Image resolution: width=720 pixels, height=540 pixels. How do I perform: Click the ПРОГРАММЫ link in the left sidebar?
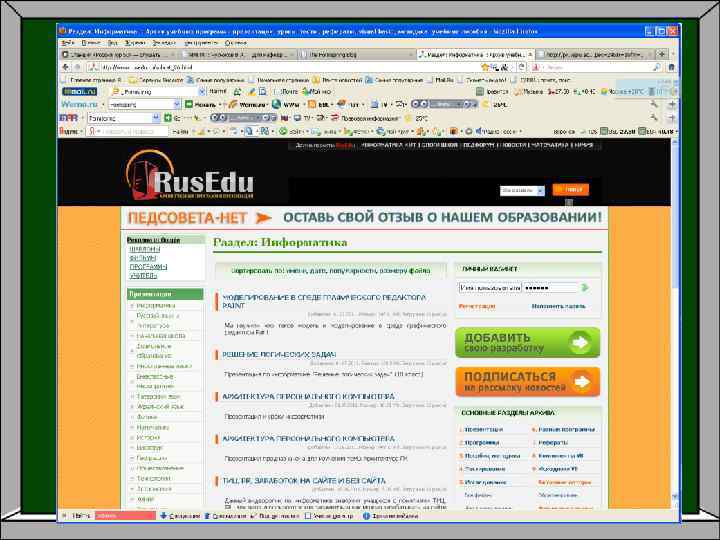pos(148,267)
